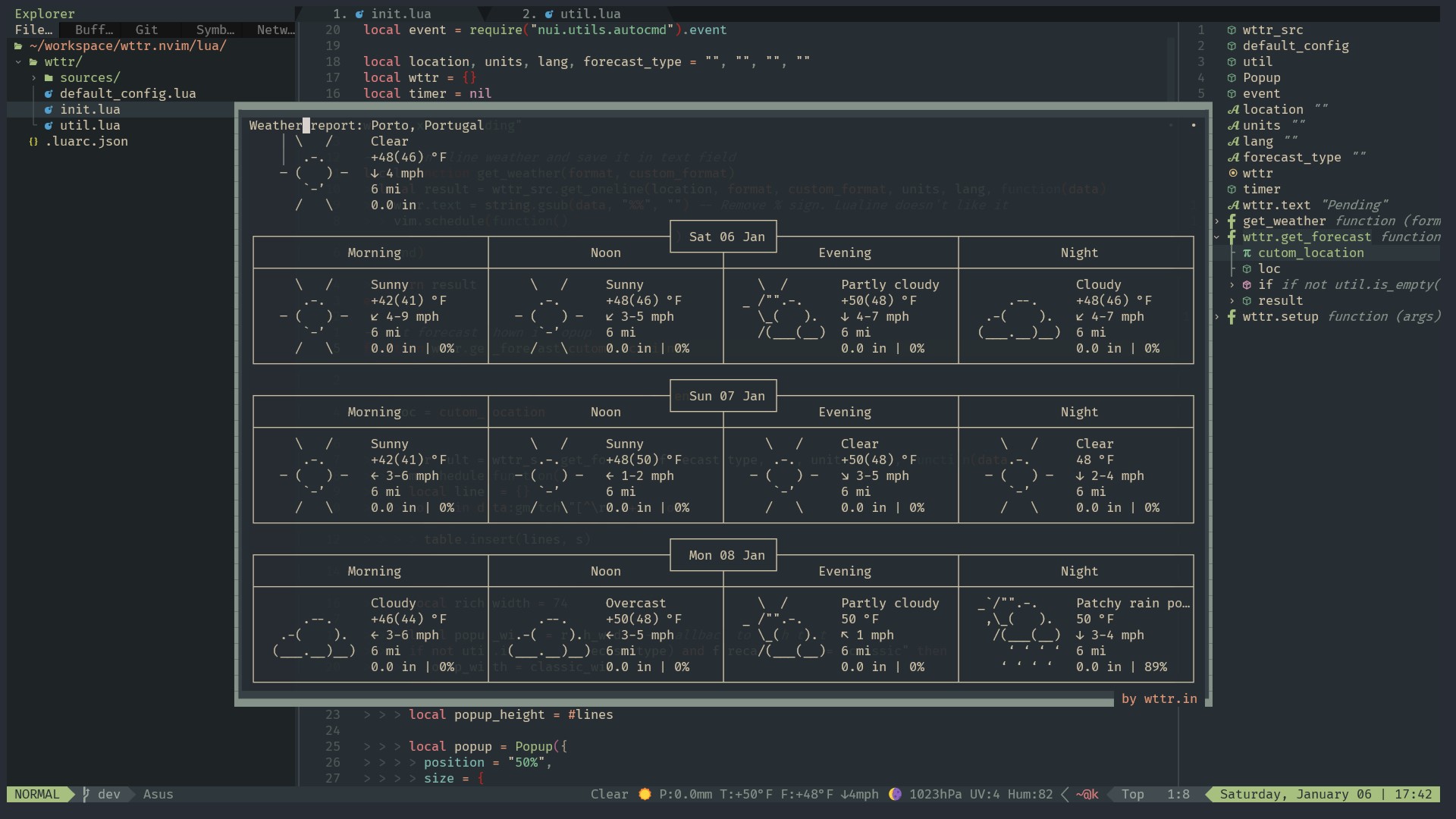Expand the get_weather function outline node
The image size is (1456, 819).
coord(1217,221)
